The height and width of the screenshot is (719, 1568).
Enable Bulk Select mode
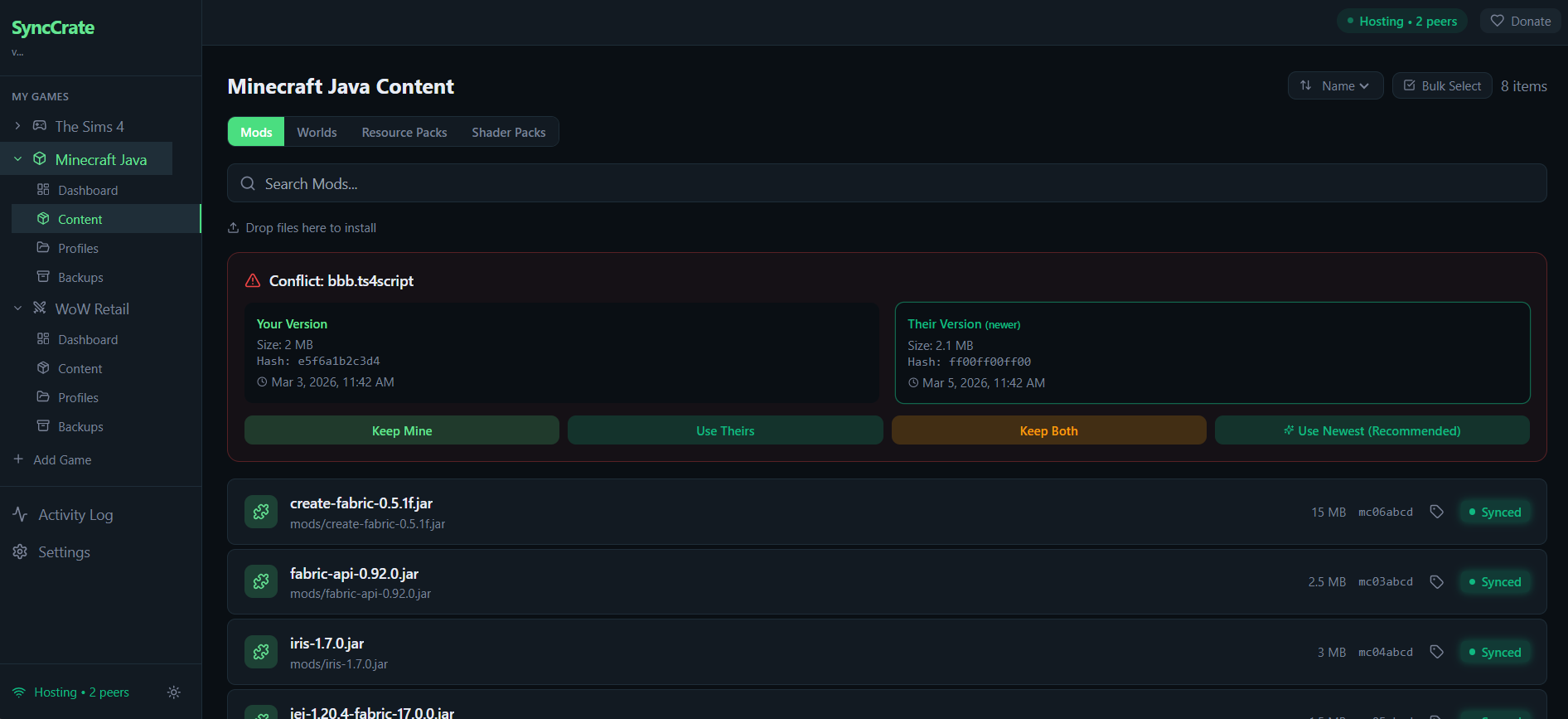[x=1442, y=86]
